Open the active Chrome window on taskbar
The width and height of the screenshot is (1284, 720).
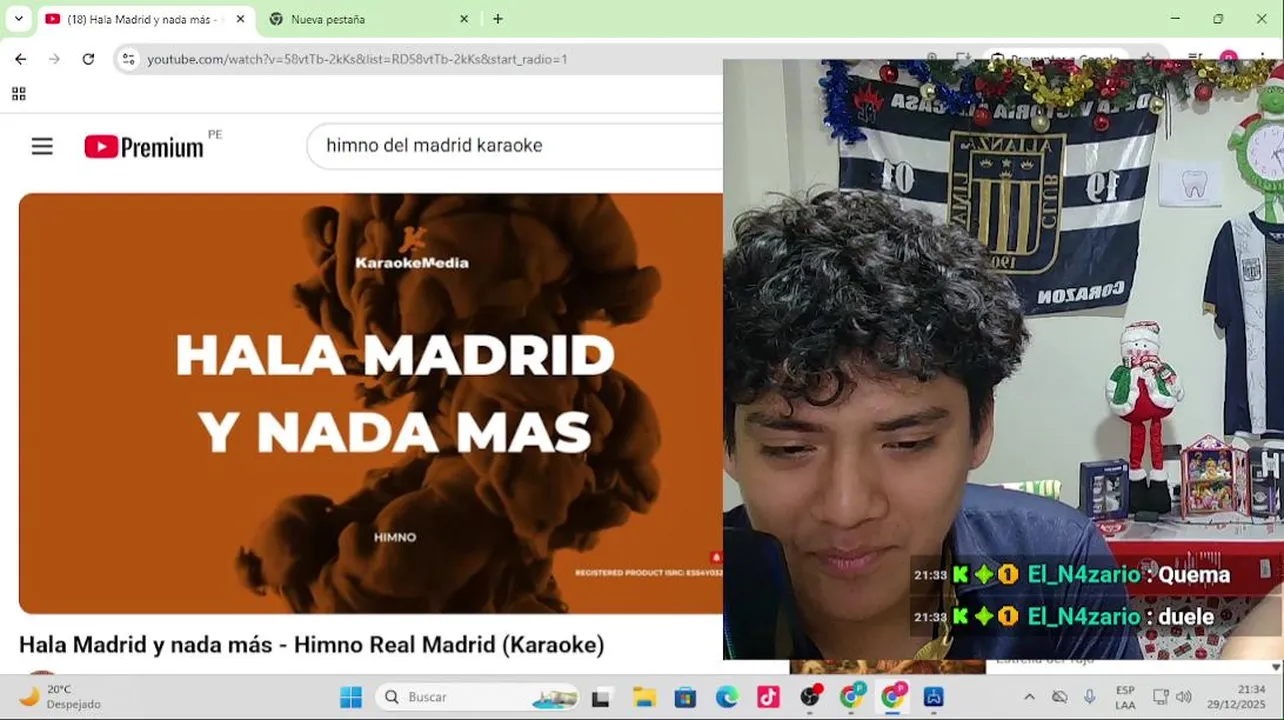[892, 697]
